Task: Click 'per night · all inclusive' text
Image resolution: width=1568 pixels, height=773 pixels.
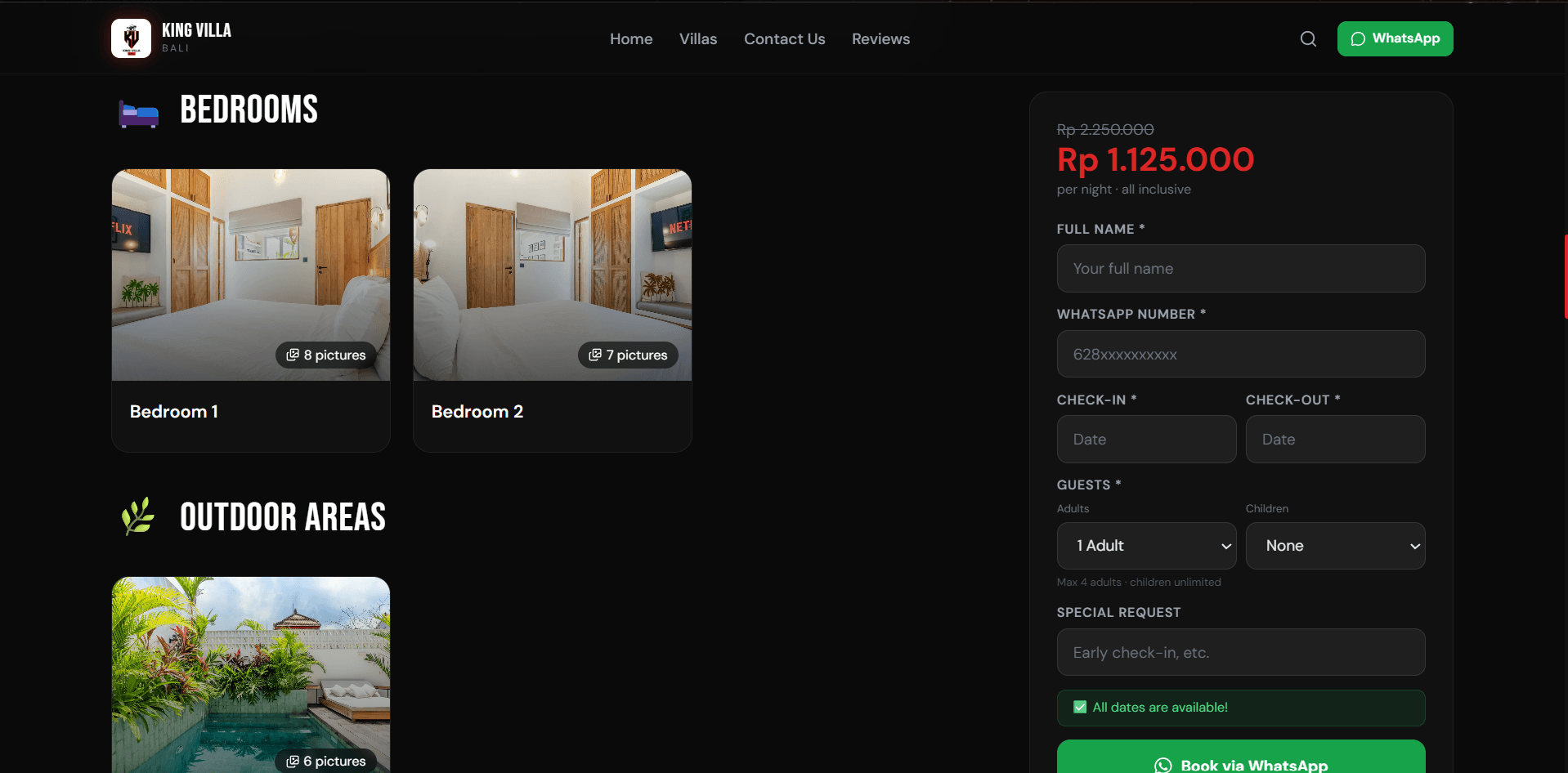Action: 1123,189
